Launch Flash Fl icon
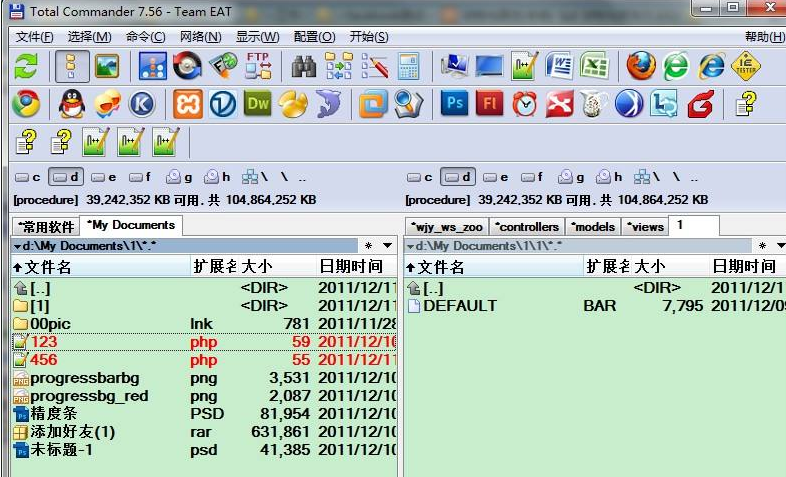Image resolution: width=786 pixels, height=477 pixels. 490,104
